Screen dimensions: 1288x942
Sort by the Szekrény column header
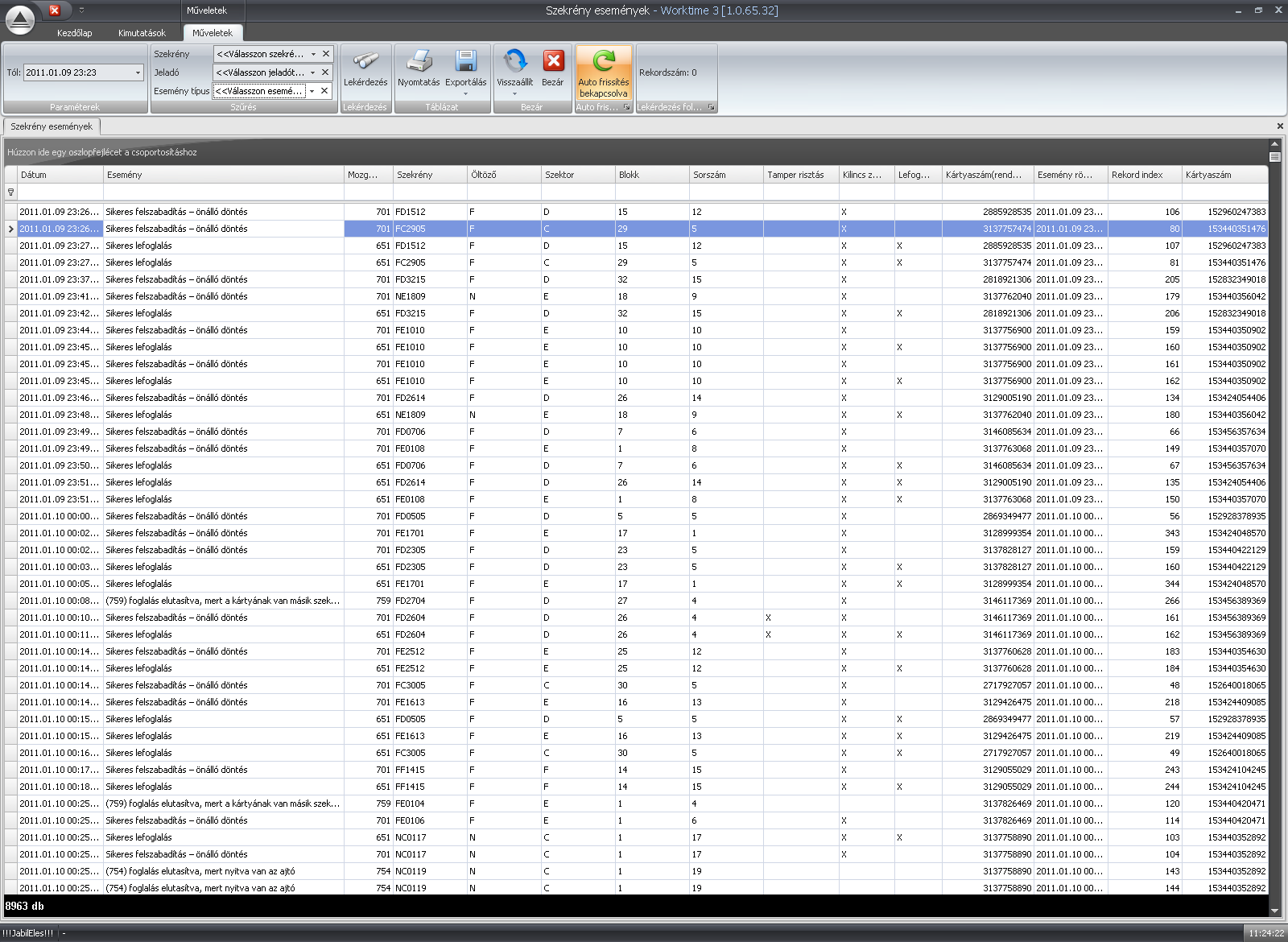(x=430, y=175)
